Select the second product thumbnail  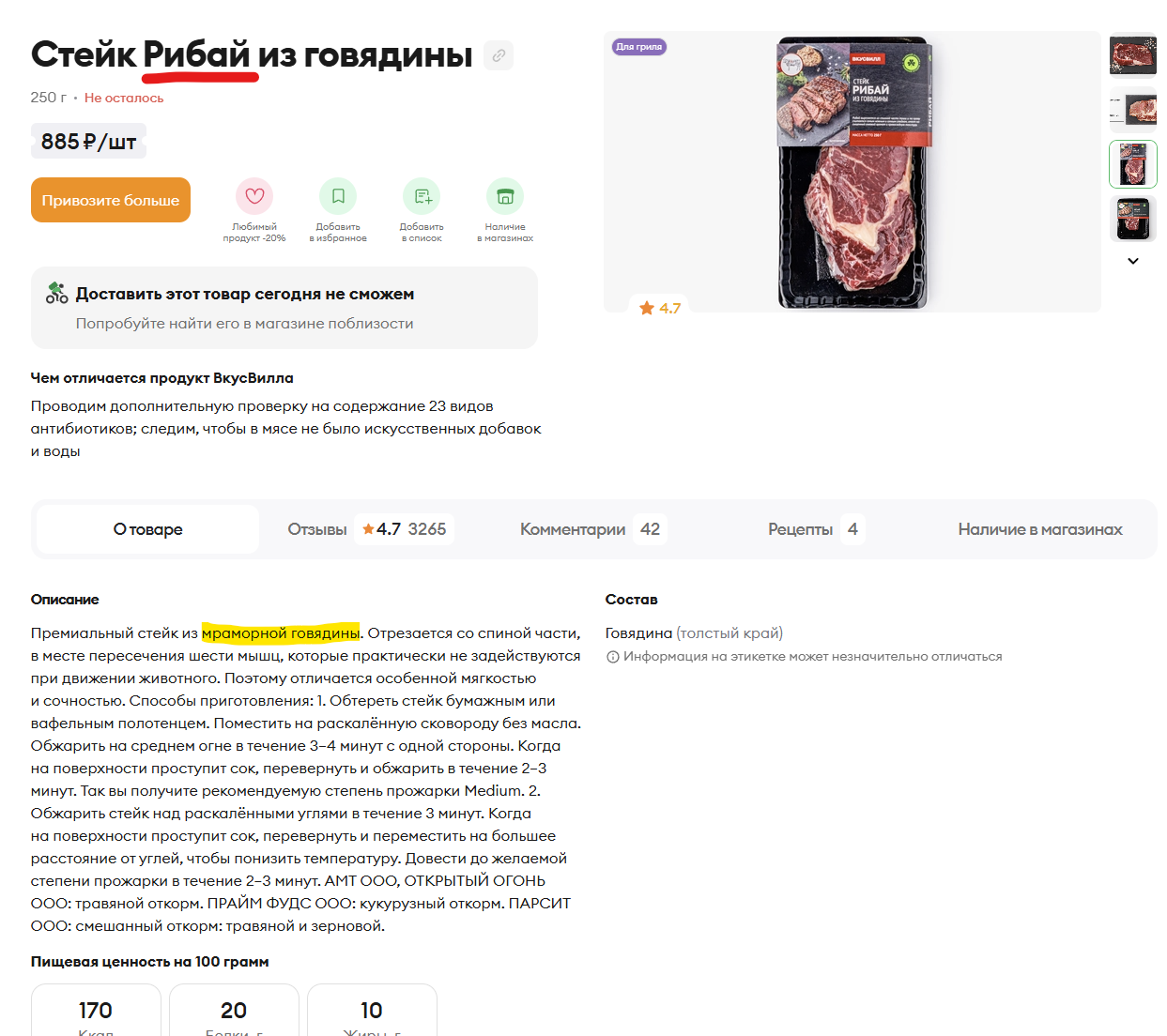(1133, 110)
